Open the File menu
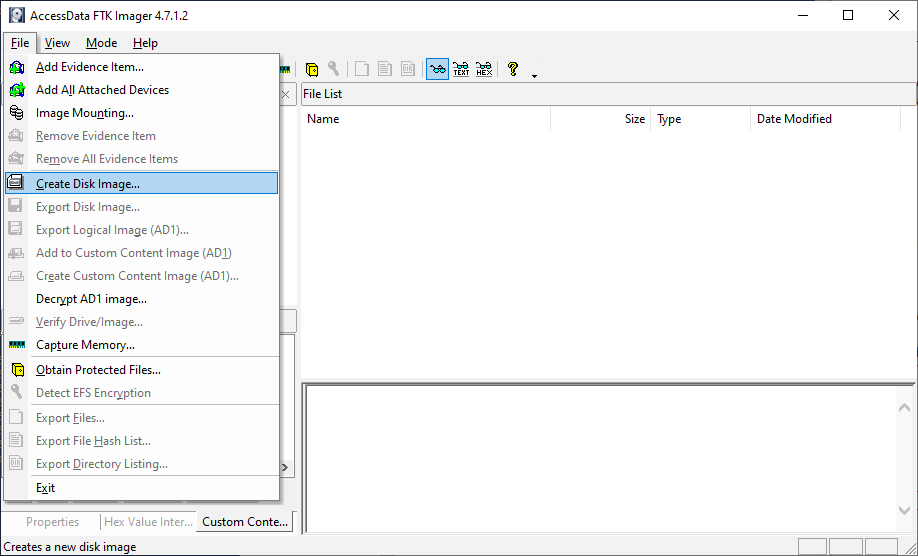Screen dimensions: 918x556 20,43
